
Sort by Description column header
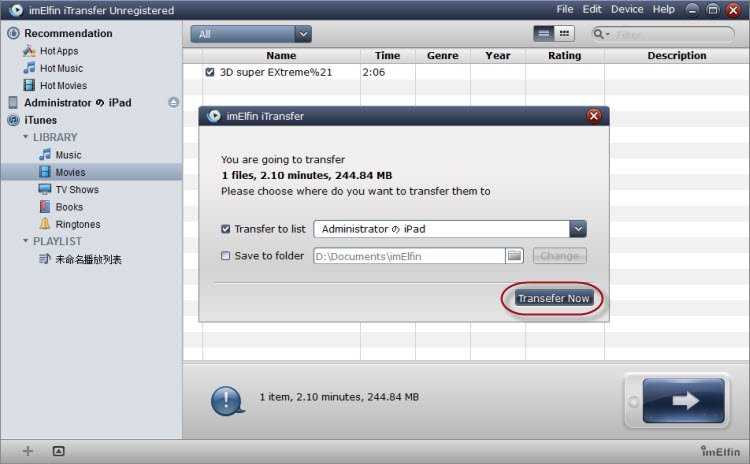coord(676,55)
